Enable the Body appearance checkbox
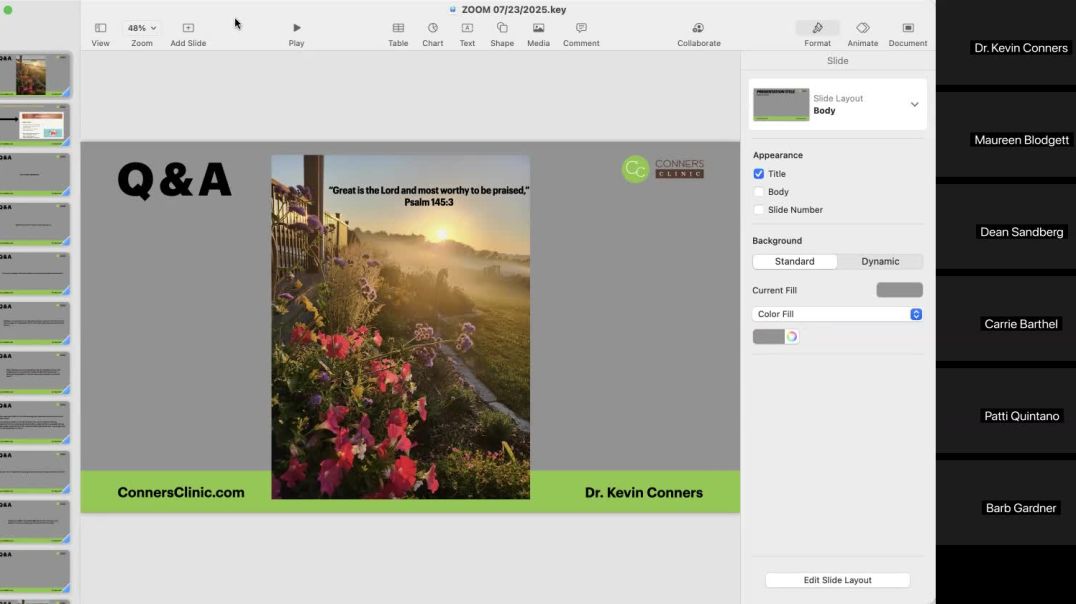The height and width of the screenshot is (604, 1076). click(x=758, y=192)
